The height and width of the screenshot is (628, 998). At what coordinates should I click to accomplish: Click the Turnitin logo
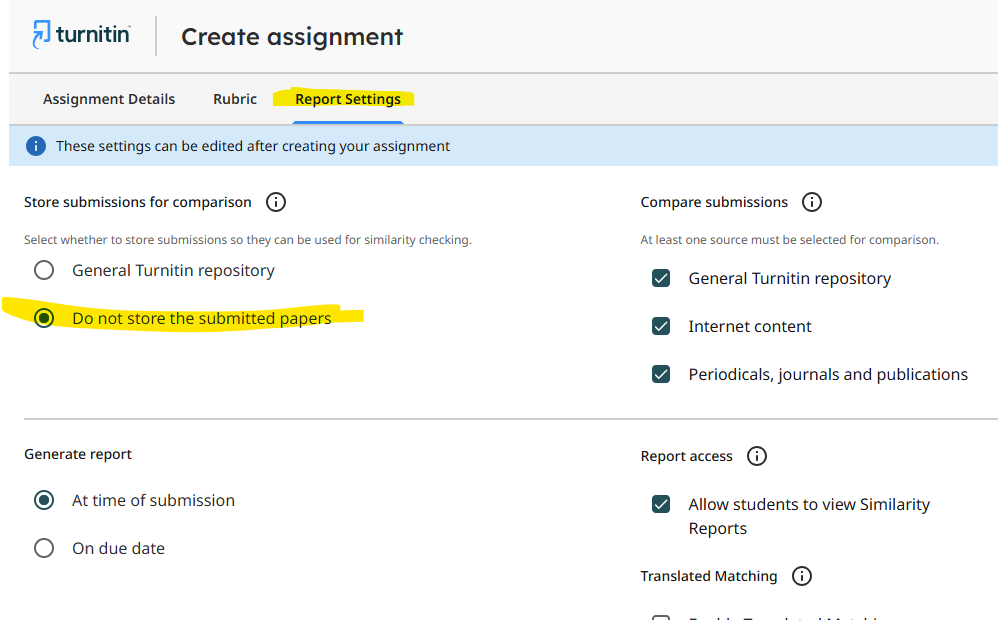[x=81, y=35]
